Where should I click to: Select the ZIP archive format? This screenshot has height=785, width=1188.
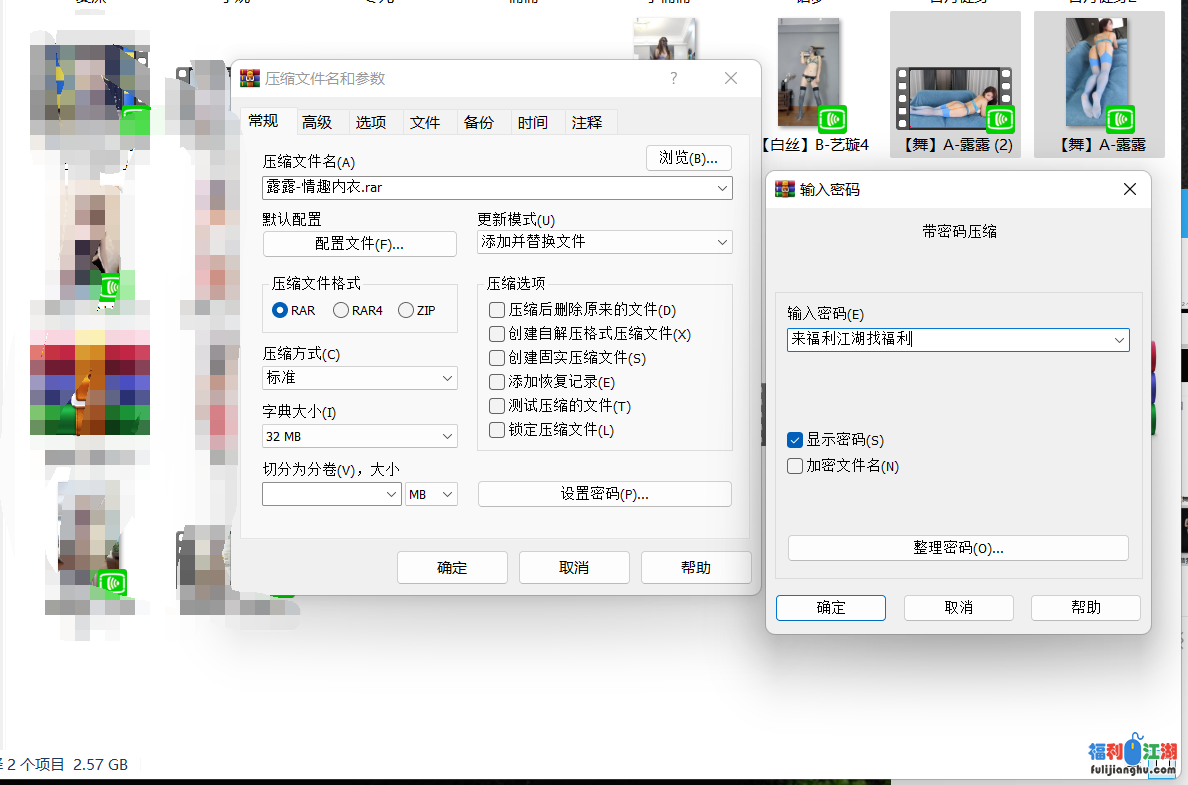(x=406, y=310)
